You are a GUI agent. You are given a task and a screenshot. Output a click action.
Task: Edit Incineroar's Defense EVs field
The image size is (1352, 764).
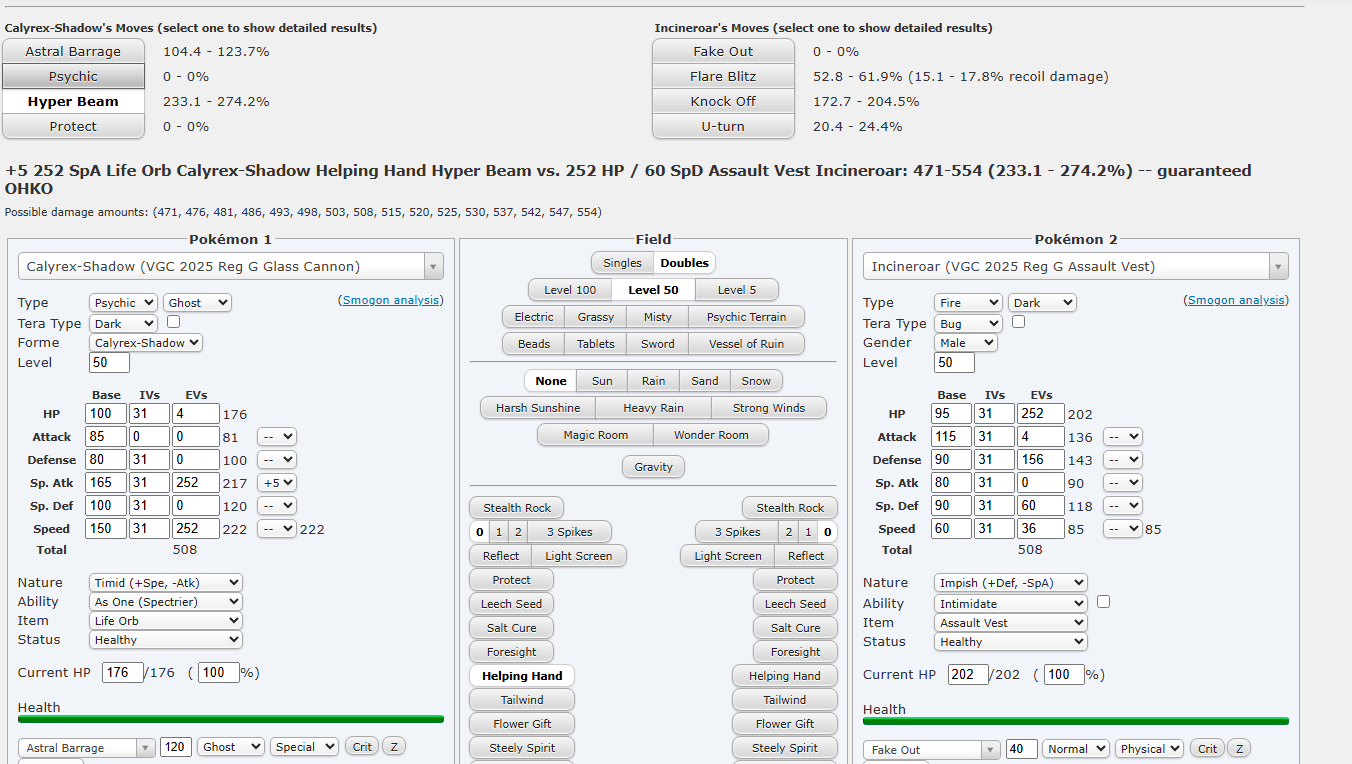coord(1042,460)
